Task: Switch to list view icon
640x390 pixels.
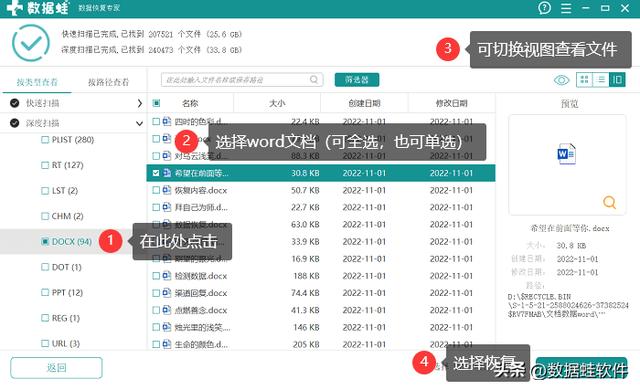Action: (x=601, y=80)
